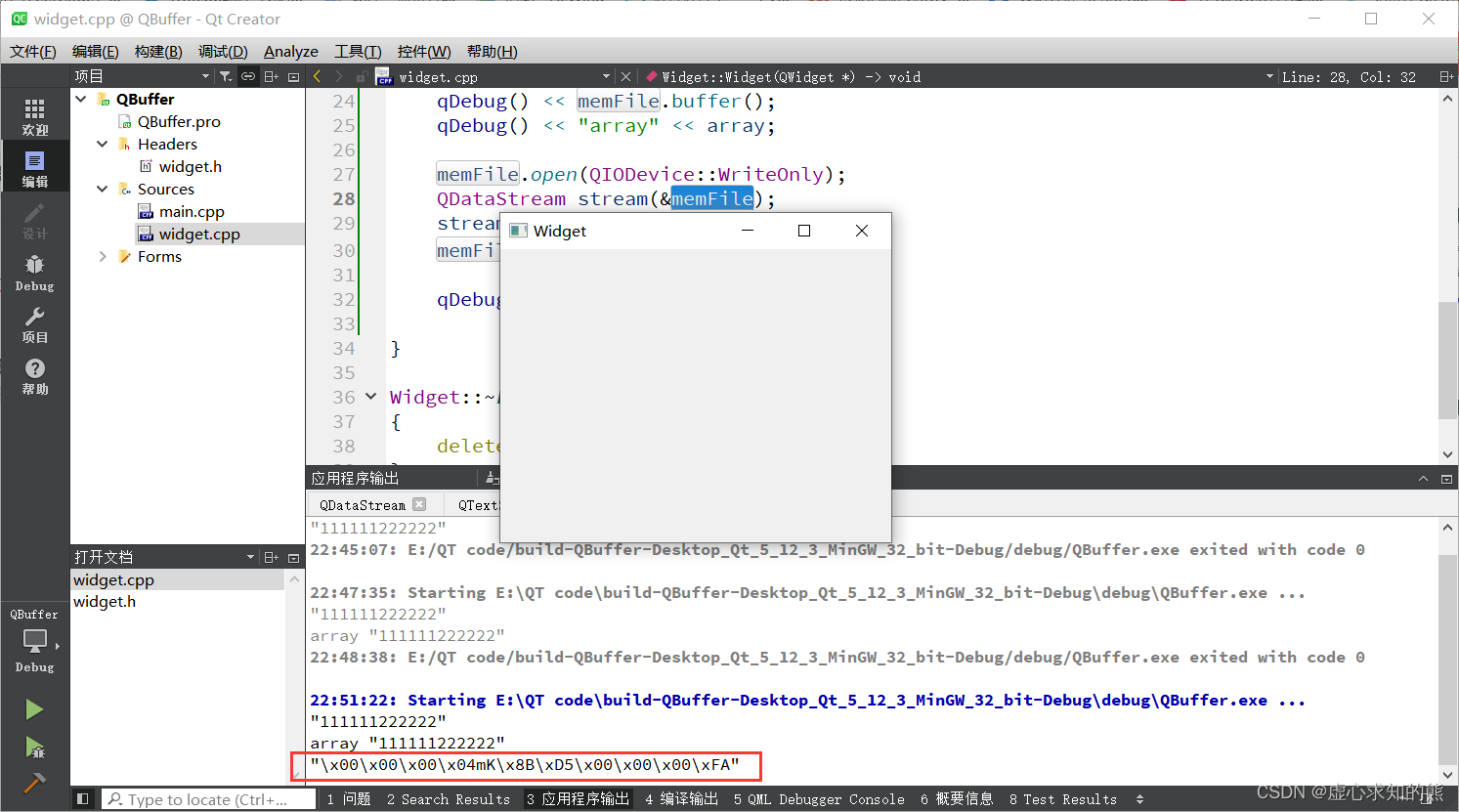This screenshot has width=1459, height=812.
Task: Close the 应用程序输出 output pane
Action: click(1446, 478)
